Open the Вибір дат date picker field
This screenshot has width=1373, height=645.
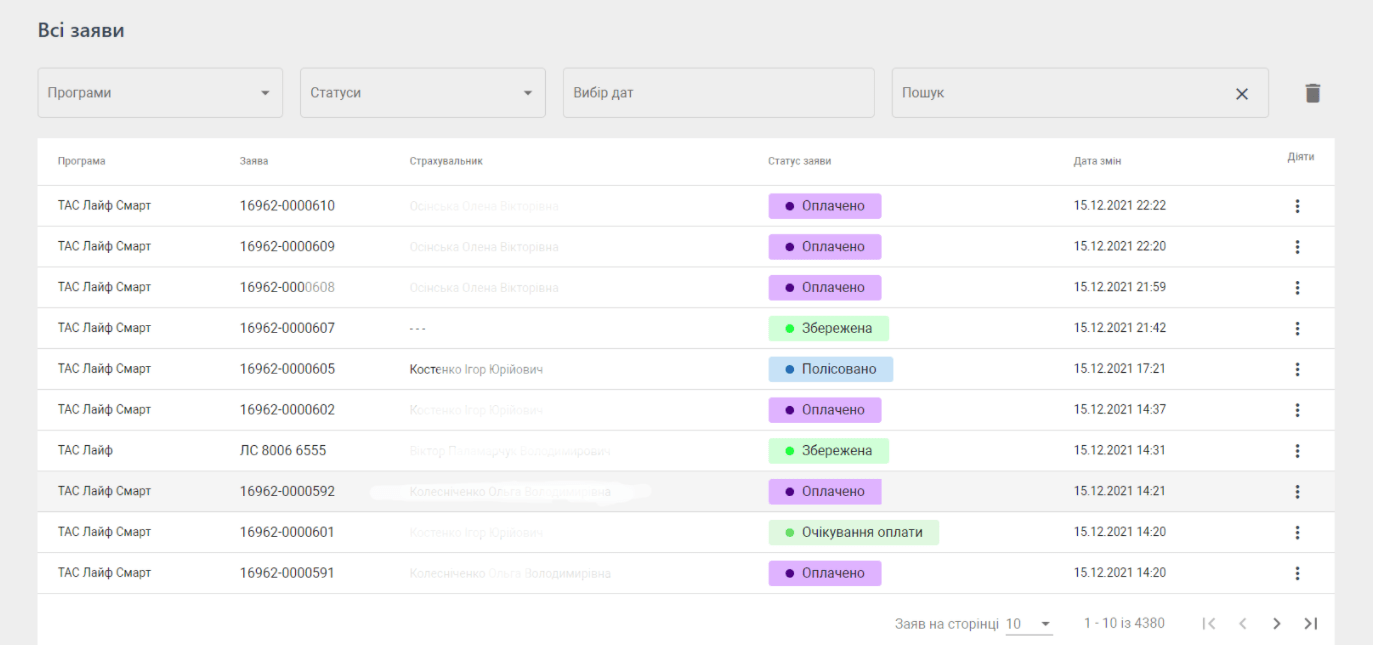(718, 93)
